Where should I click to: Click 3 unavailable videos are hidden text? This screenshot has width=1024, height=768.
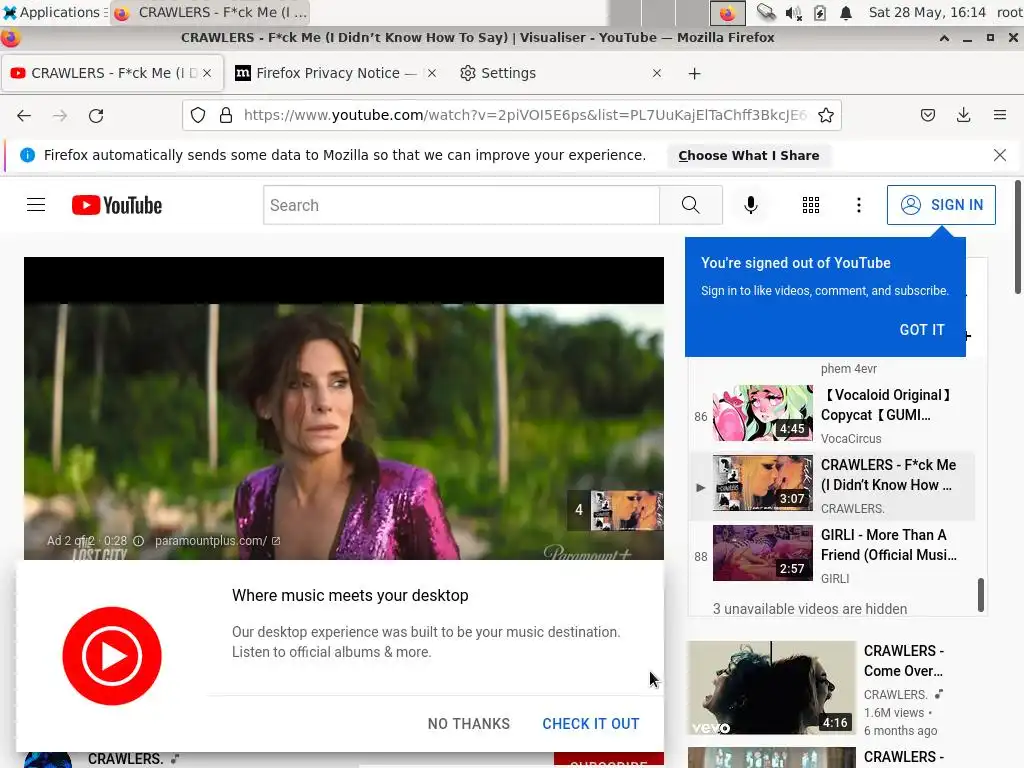pyautogui.click(x=810, y=609)
